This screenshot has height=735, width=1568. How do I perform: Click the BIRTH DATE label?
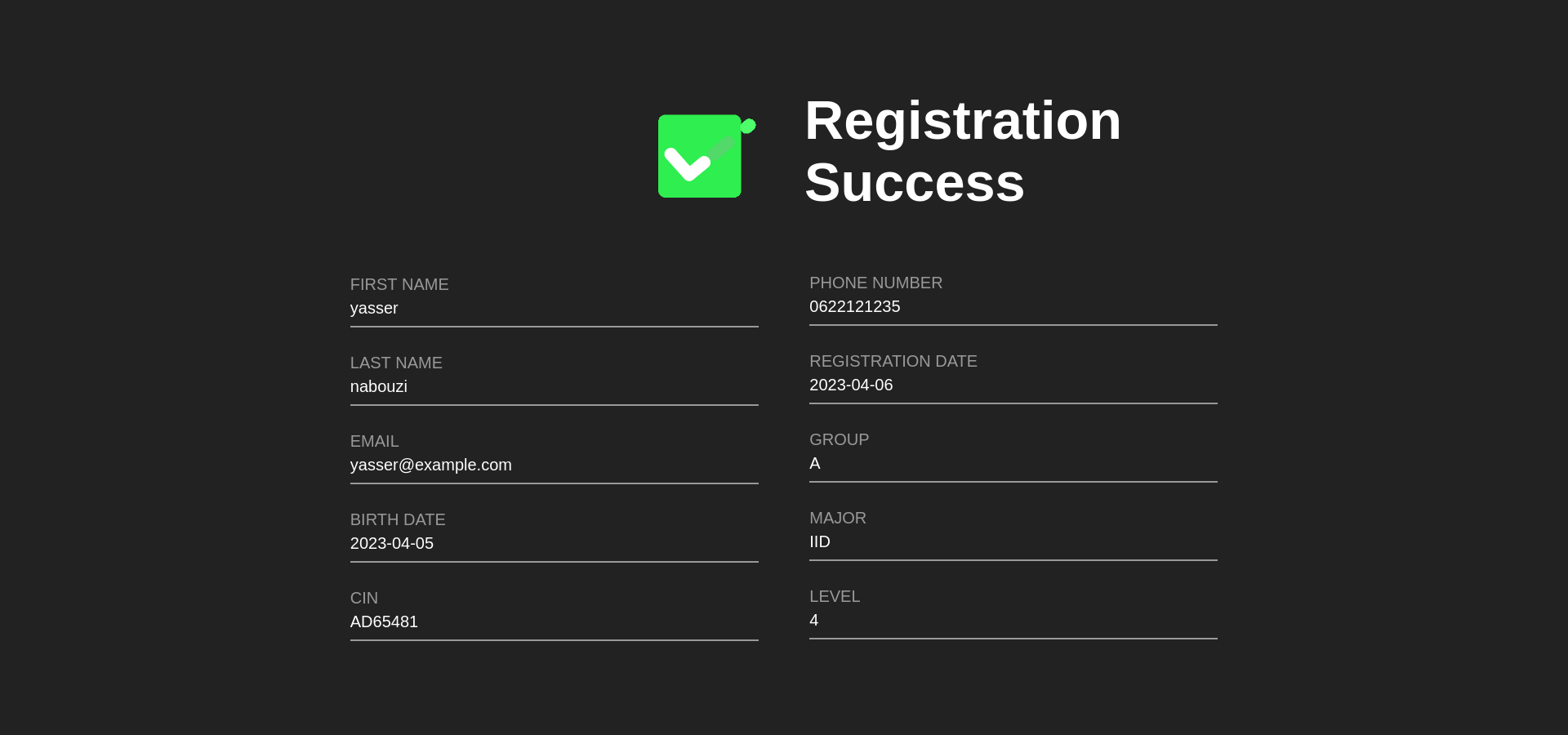click(x=397, y=520)
